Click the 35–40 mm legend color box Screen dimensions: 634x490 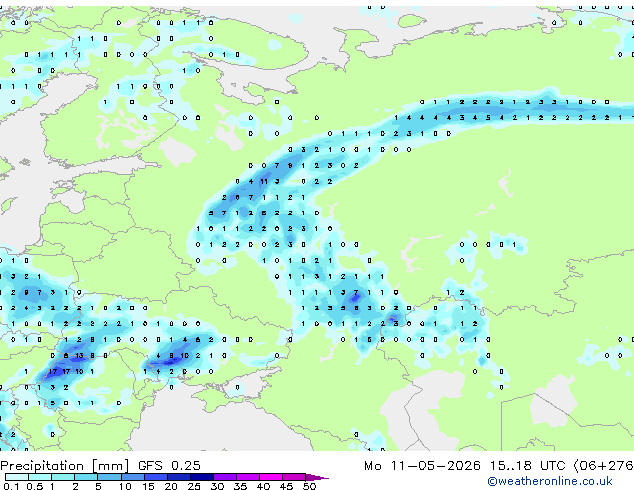247,477
